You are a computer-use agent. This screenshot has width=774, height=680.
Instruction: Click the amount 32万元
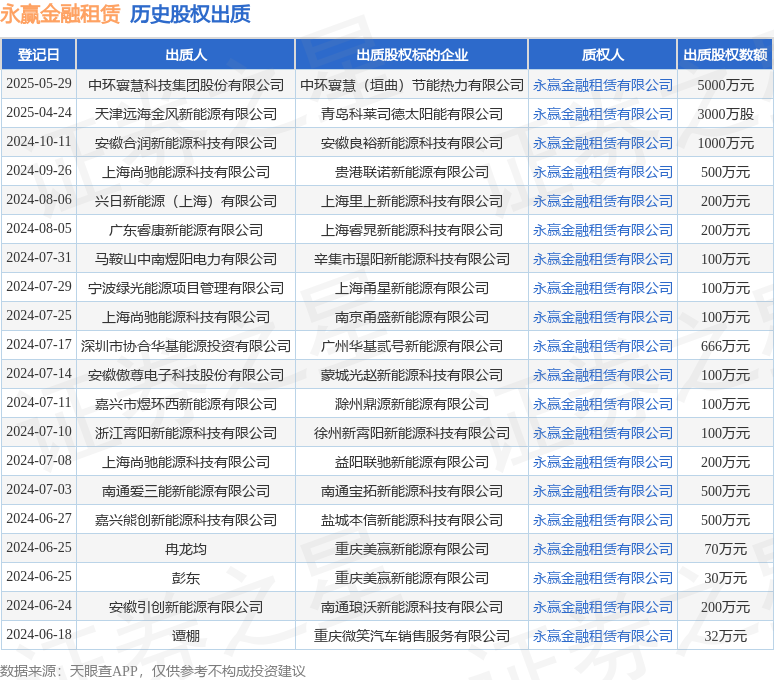tap(725, 636)
